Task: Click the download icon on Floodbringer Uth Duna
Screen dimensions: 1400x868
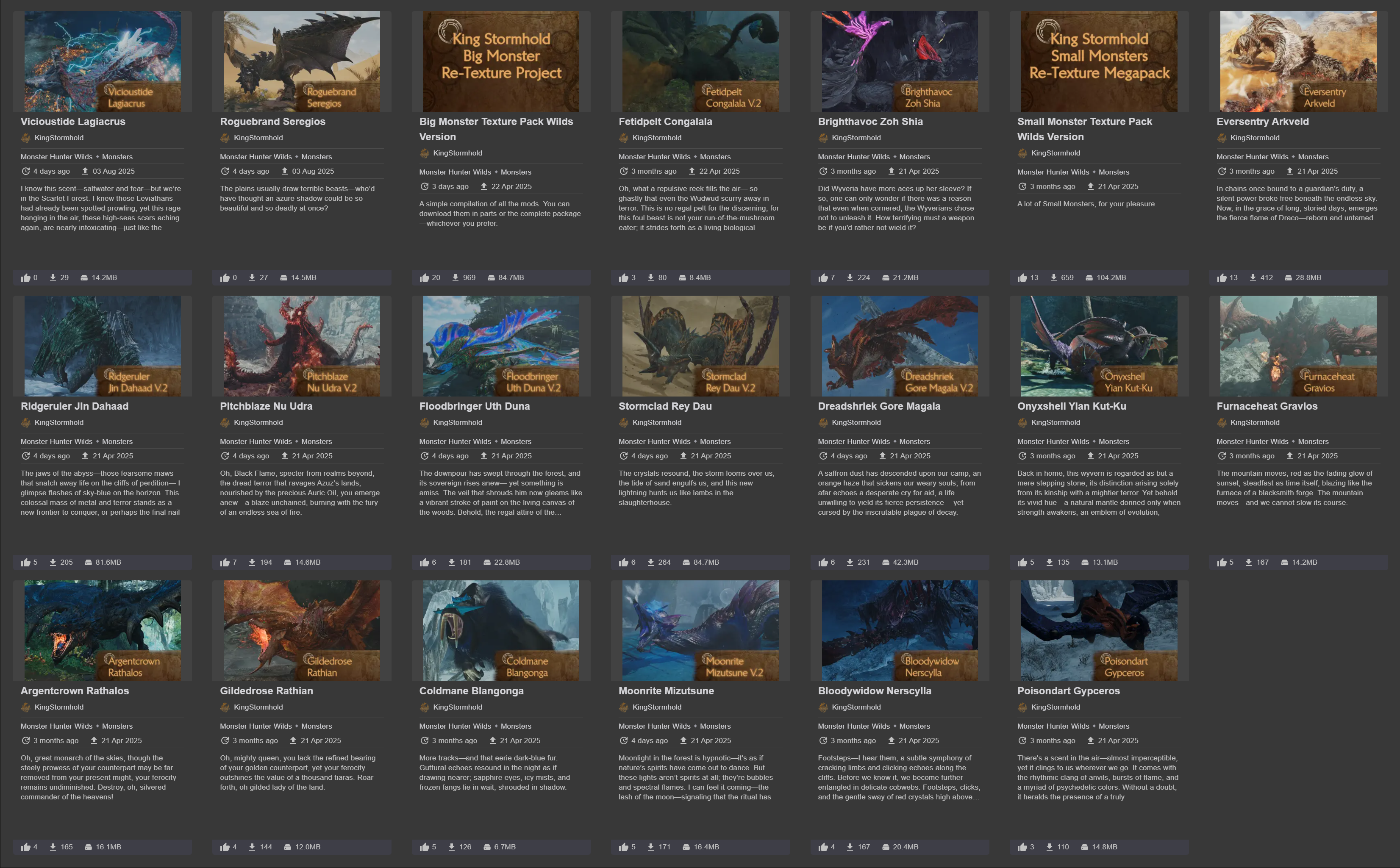Action: pos(451,563)
